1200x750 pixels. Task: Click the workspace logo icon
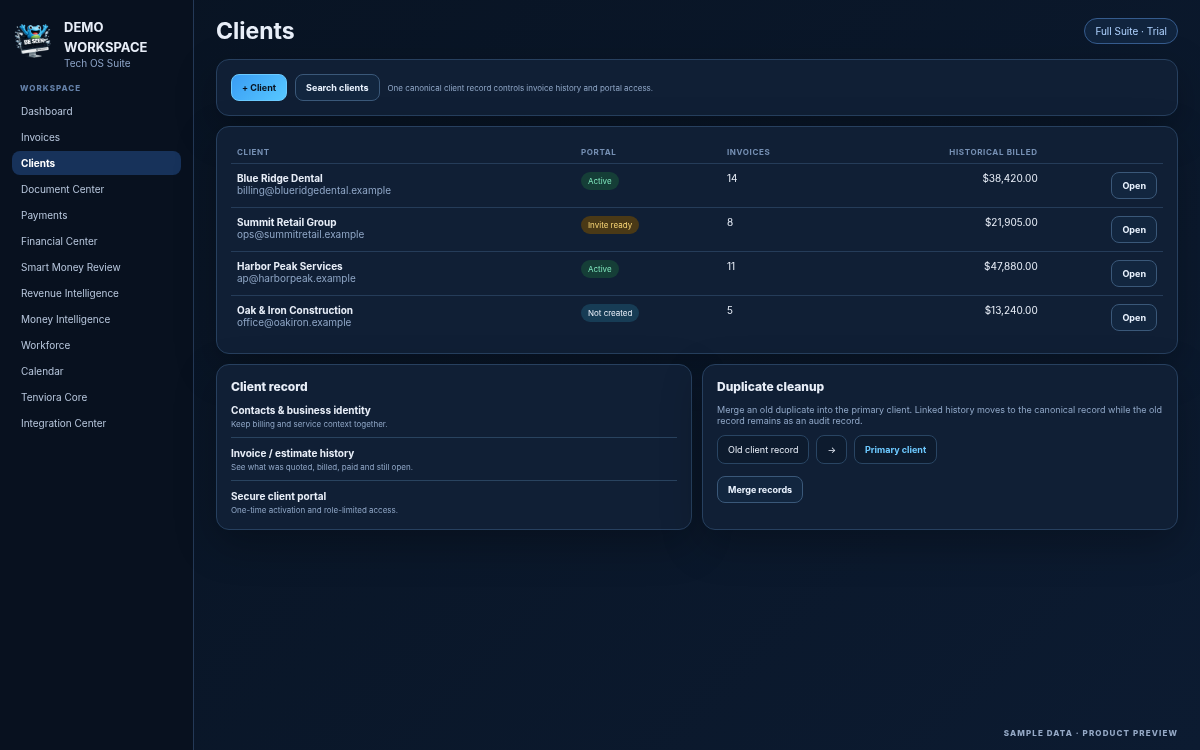coord(32,41)
